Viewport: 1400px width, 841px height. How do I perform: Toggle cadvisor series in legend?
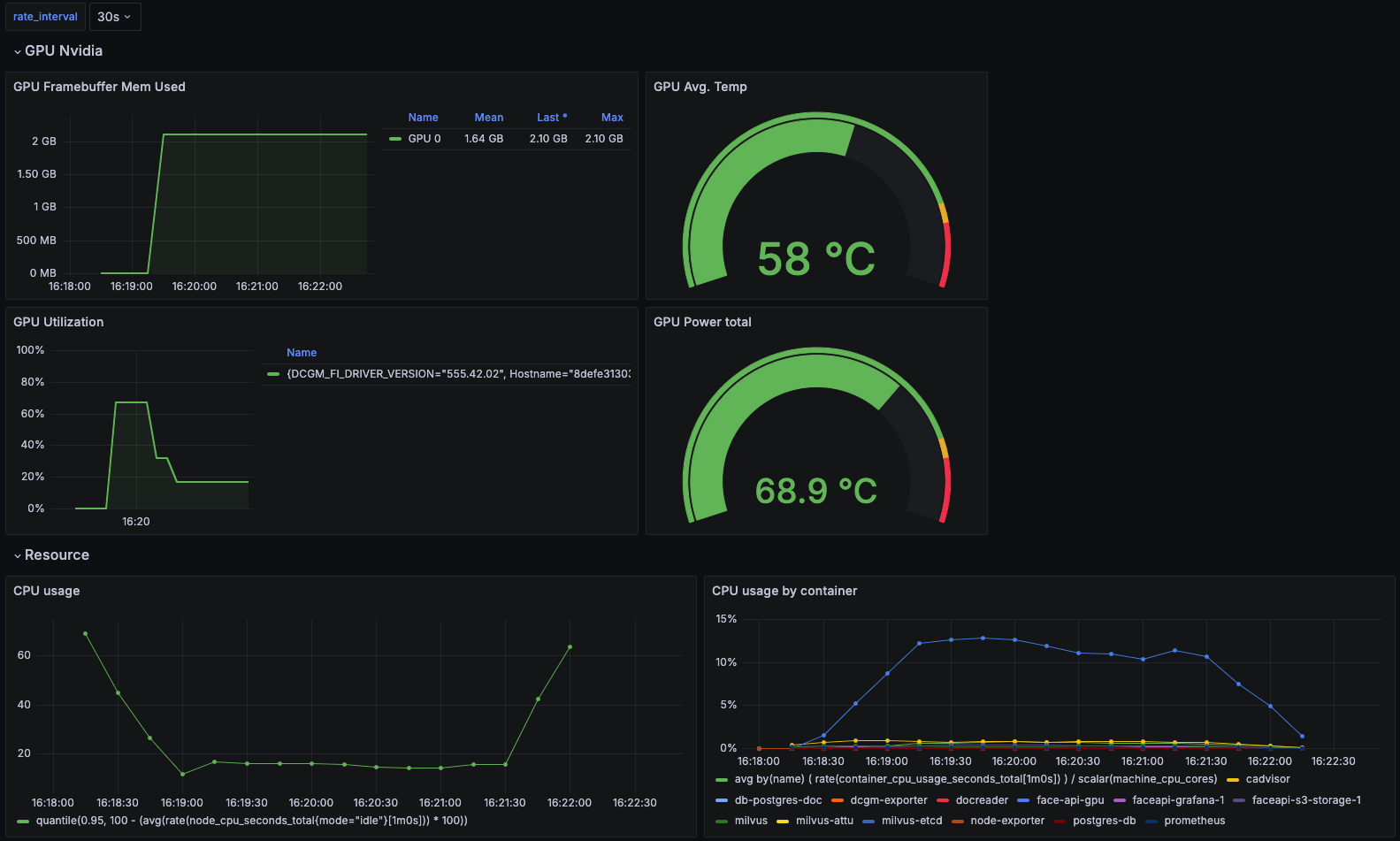coord(1267,779)
